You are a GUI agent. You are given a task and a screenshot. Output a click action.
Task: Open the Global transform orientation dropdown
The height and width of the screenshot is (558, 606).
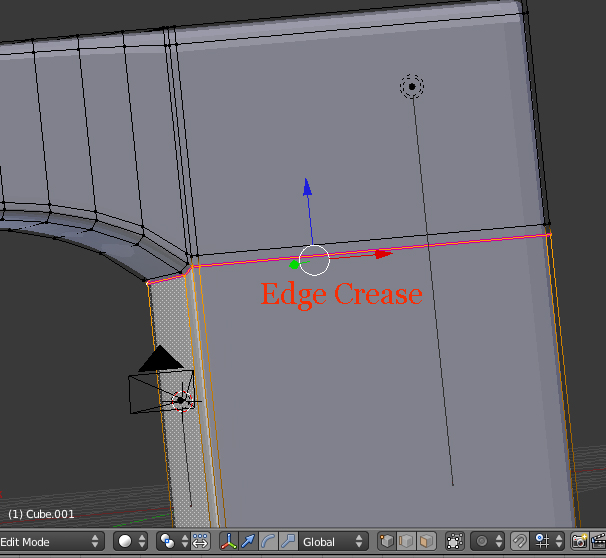pyautogui.click(x=333, y=542)
